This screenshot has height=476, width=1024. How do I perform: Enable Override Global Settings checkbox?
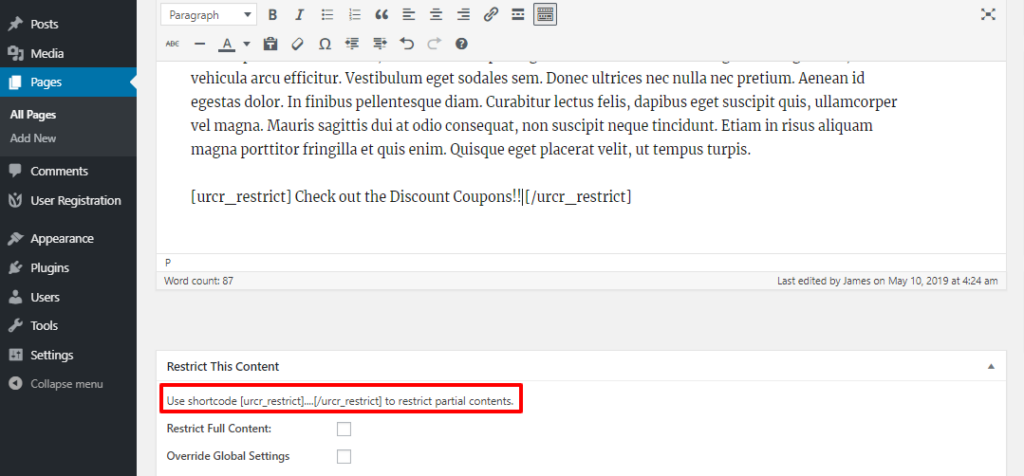tap(344, 456)
